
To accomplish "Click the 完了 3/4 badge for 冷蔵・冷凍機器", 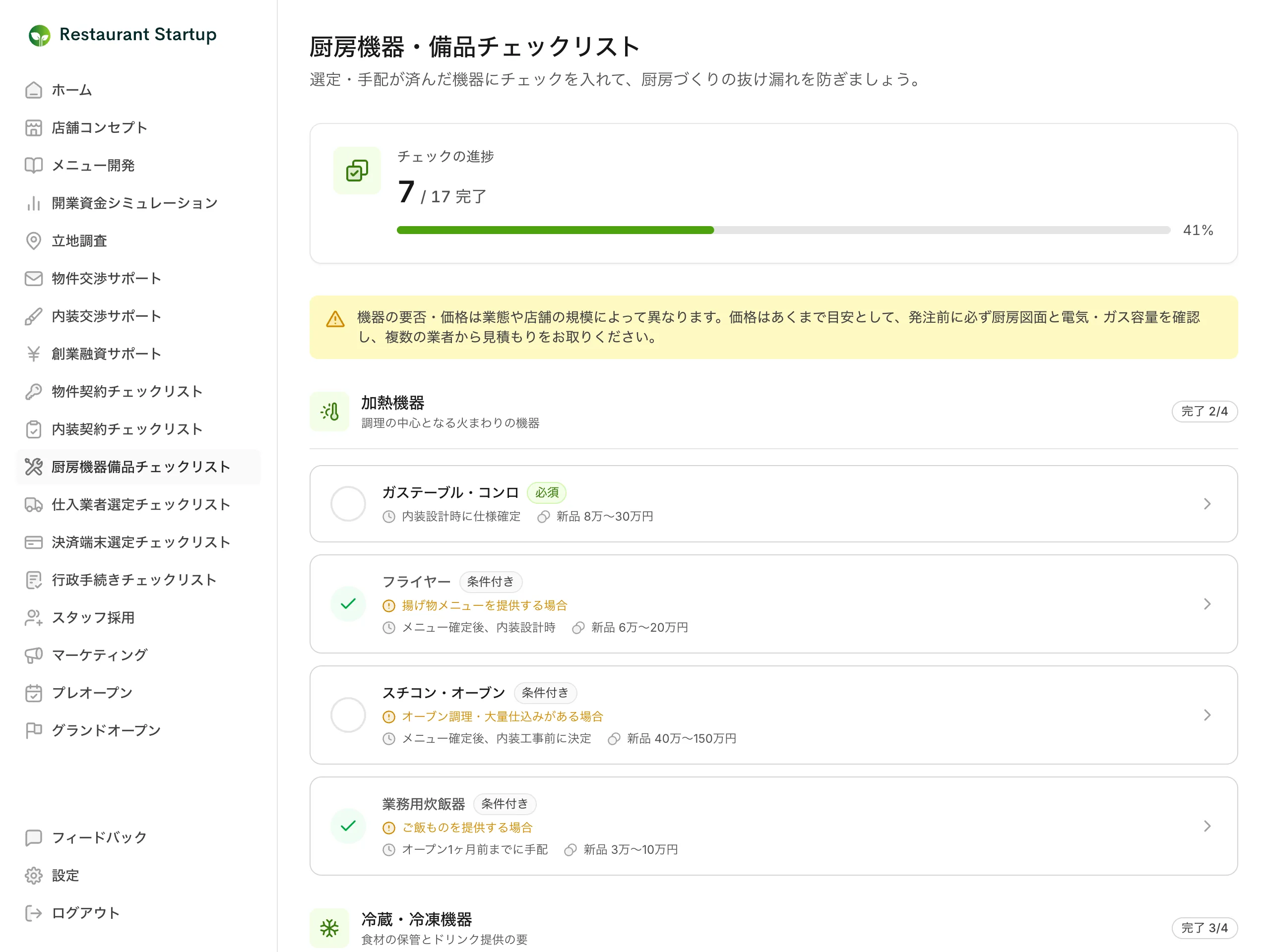I will click(1204, 928).
